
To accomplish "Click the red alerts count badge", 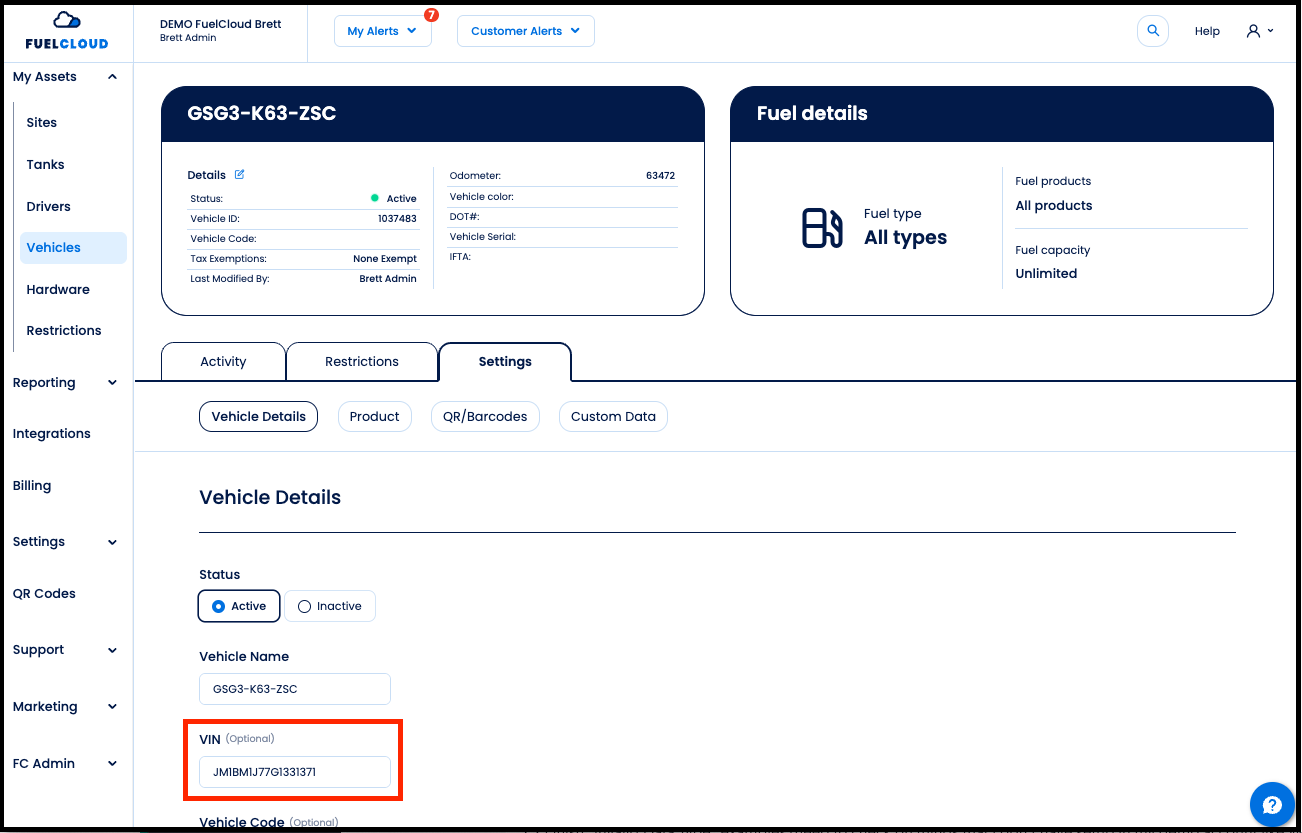I will [x=431, y=15].
